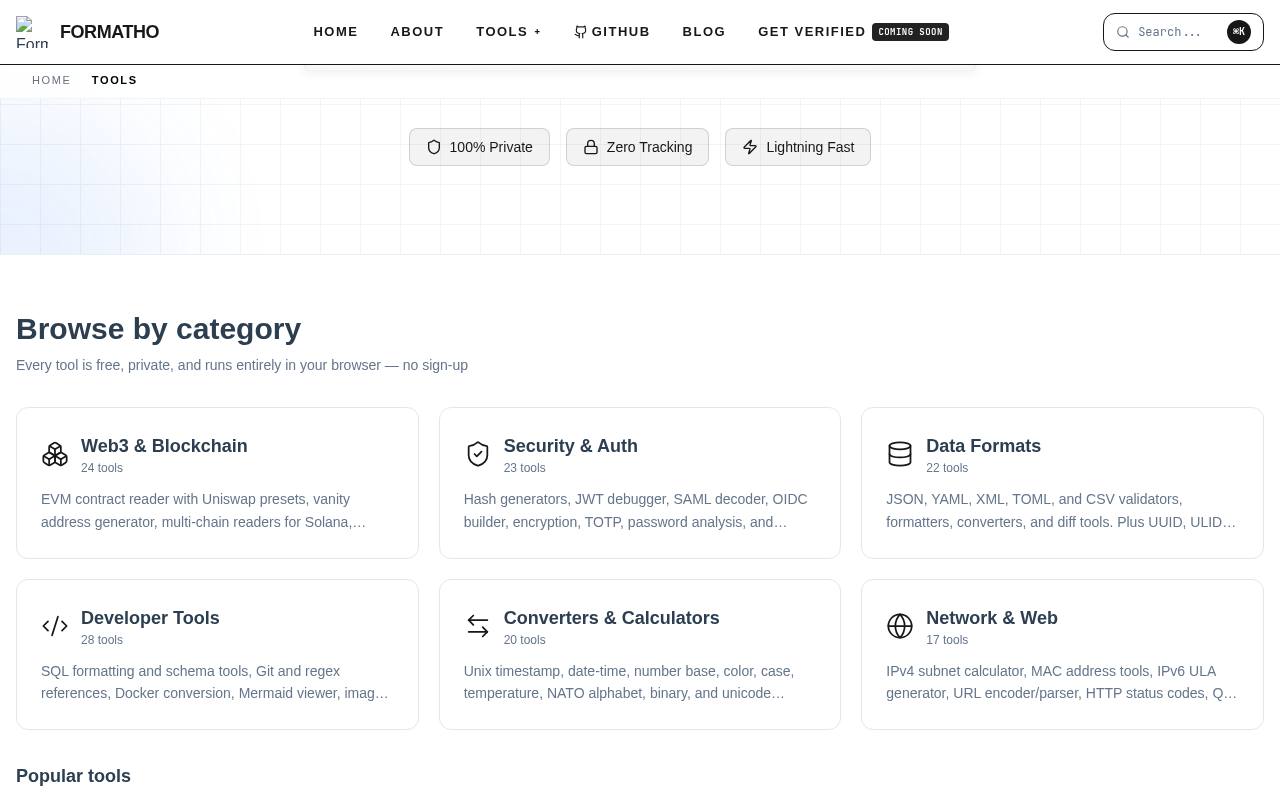Open the Home nav item
The height and width of the screenshot is (800, 1280).
tap(336, 32)
